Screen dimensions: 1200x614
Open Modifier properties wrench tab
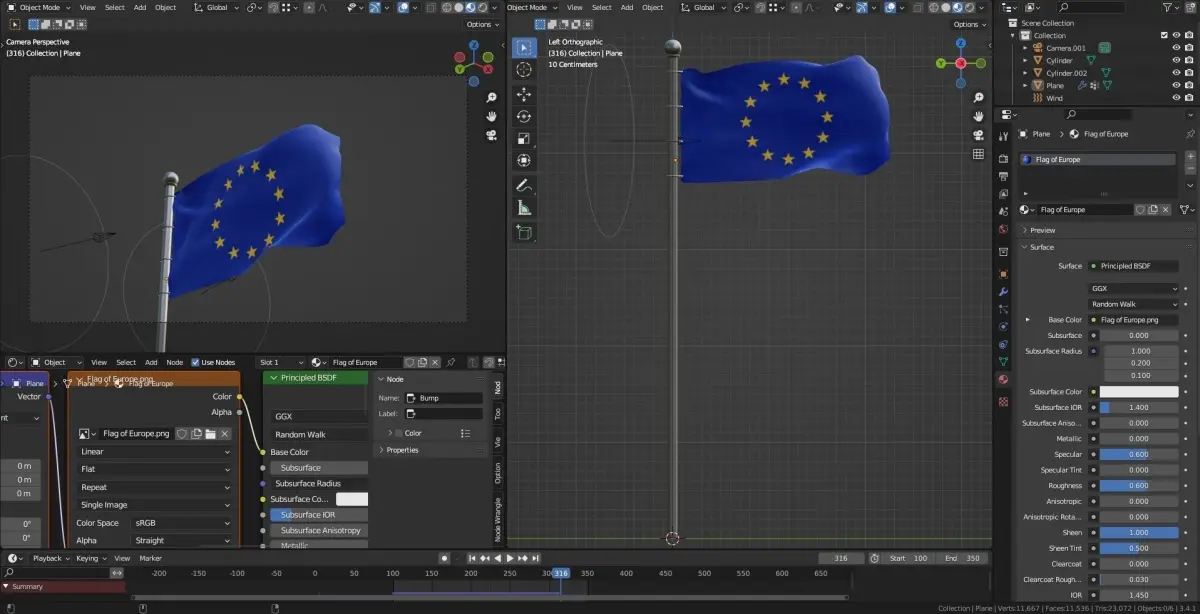coord(1003,291)
